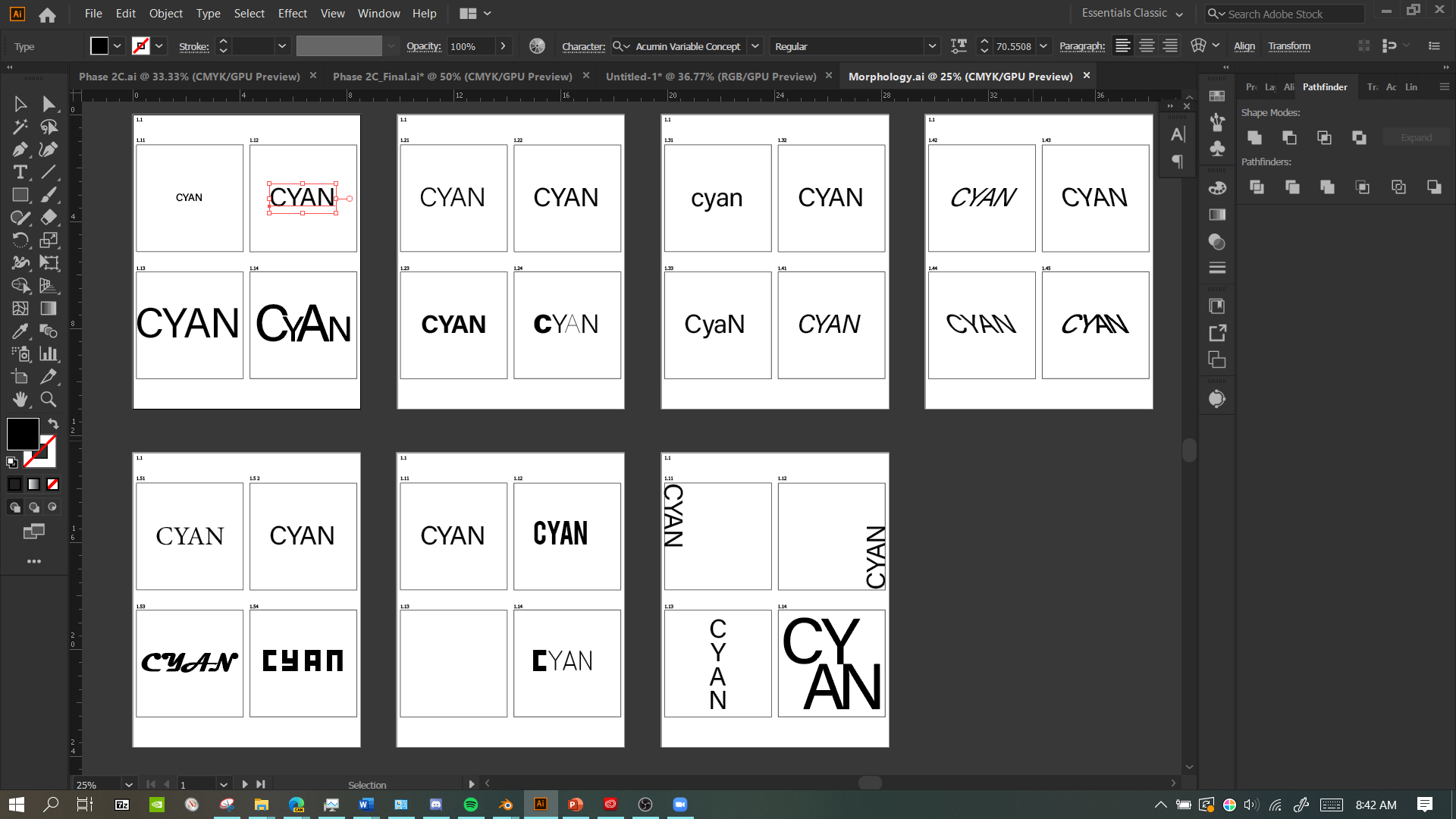The image size is (1456, 819).
Task: Toggle align text right
Action: click(1170, 46)
